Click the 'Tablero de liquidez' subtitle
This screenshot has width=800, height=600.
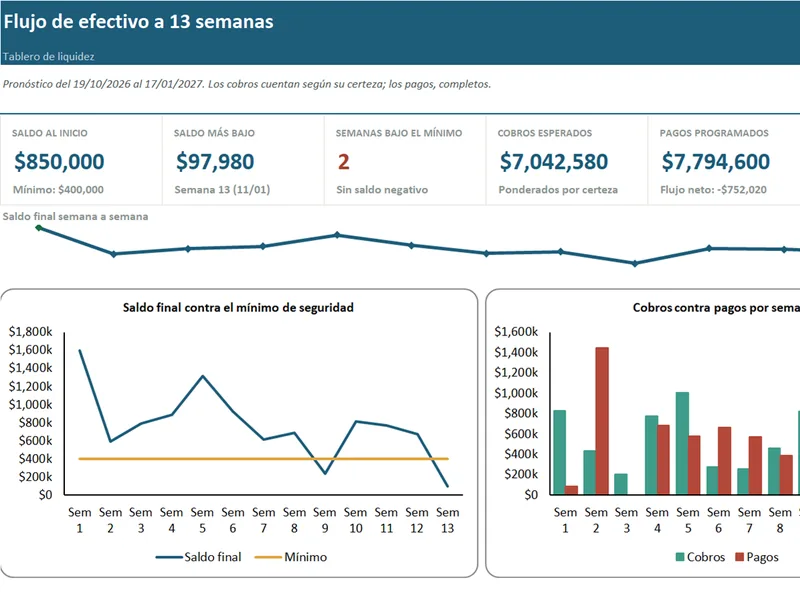click(48, 57)
